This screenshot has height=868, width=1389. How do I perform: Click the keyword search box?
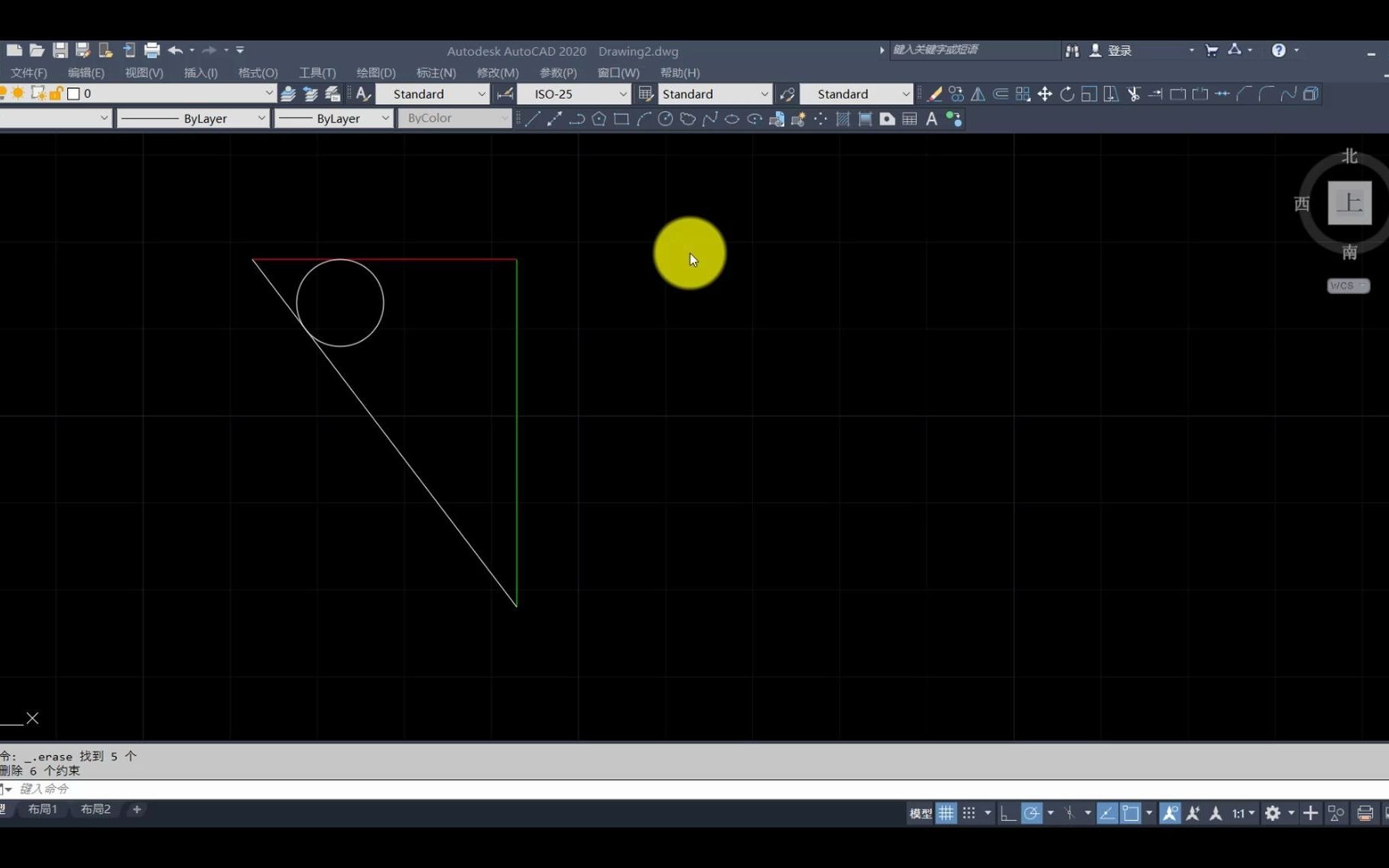click(x=974, y=50)
